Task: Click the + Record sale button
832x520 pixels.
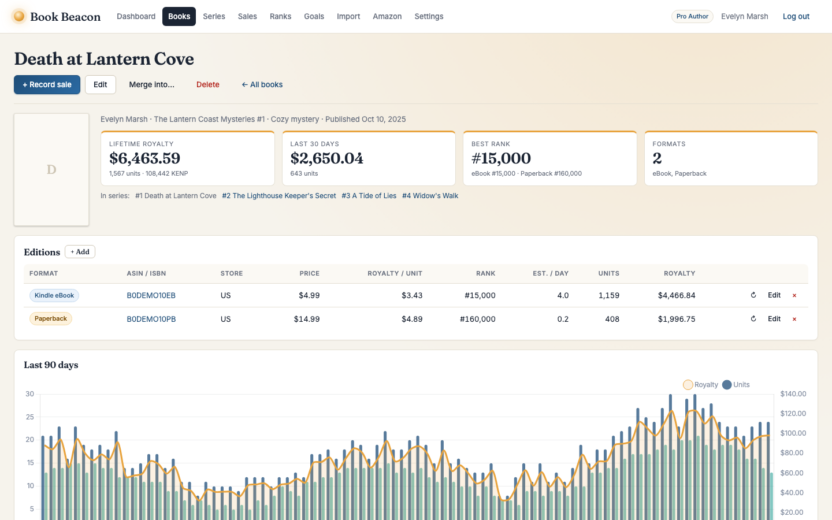Action: [x=47, y=85]
